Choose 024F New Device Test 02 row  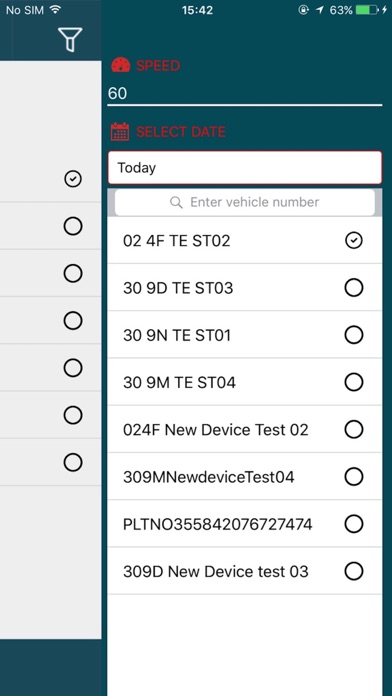pos(245,430)
